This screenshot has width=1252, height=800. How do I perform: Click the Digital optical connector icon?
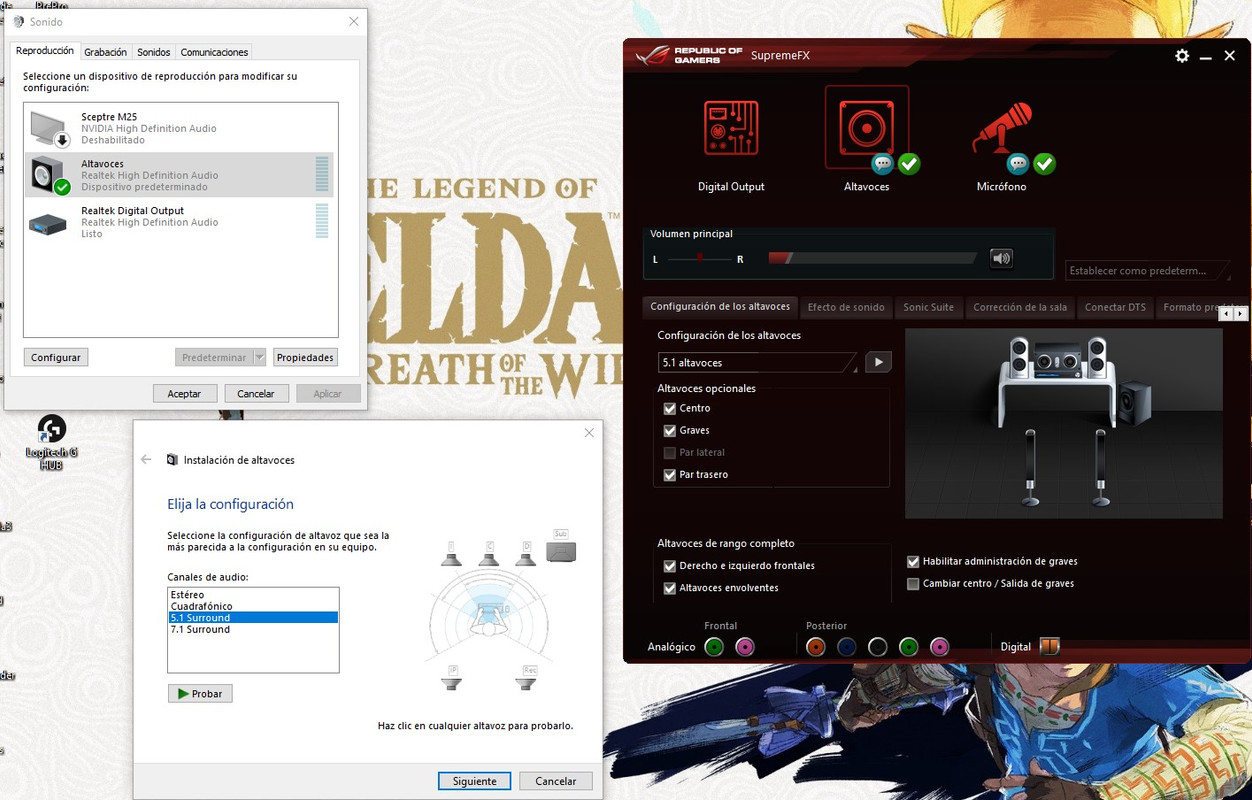click(x=1049, y=647)
